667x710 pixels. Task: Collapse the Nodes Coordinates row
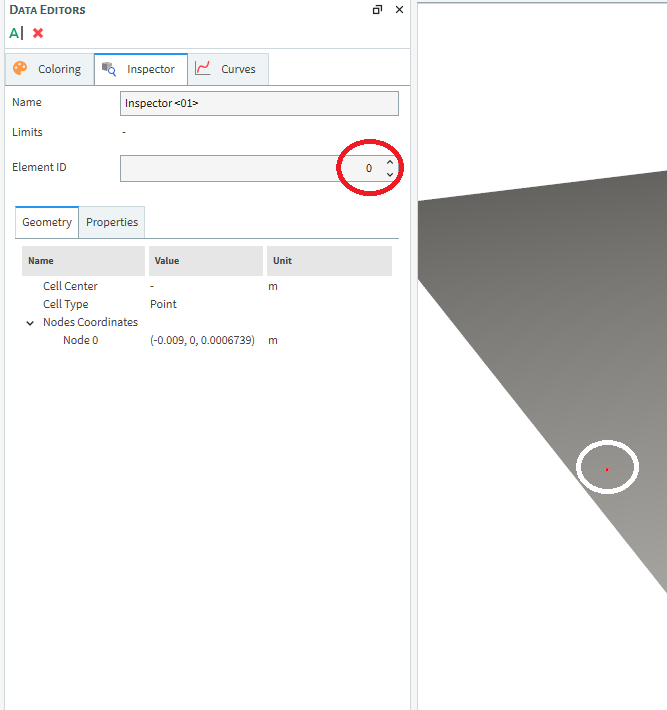30,323
